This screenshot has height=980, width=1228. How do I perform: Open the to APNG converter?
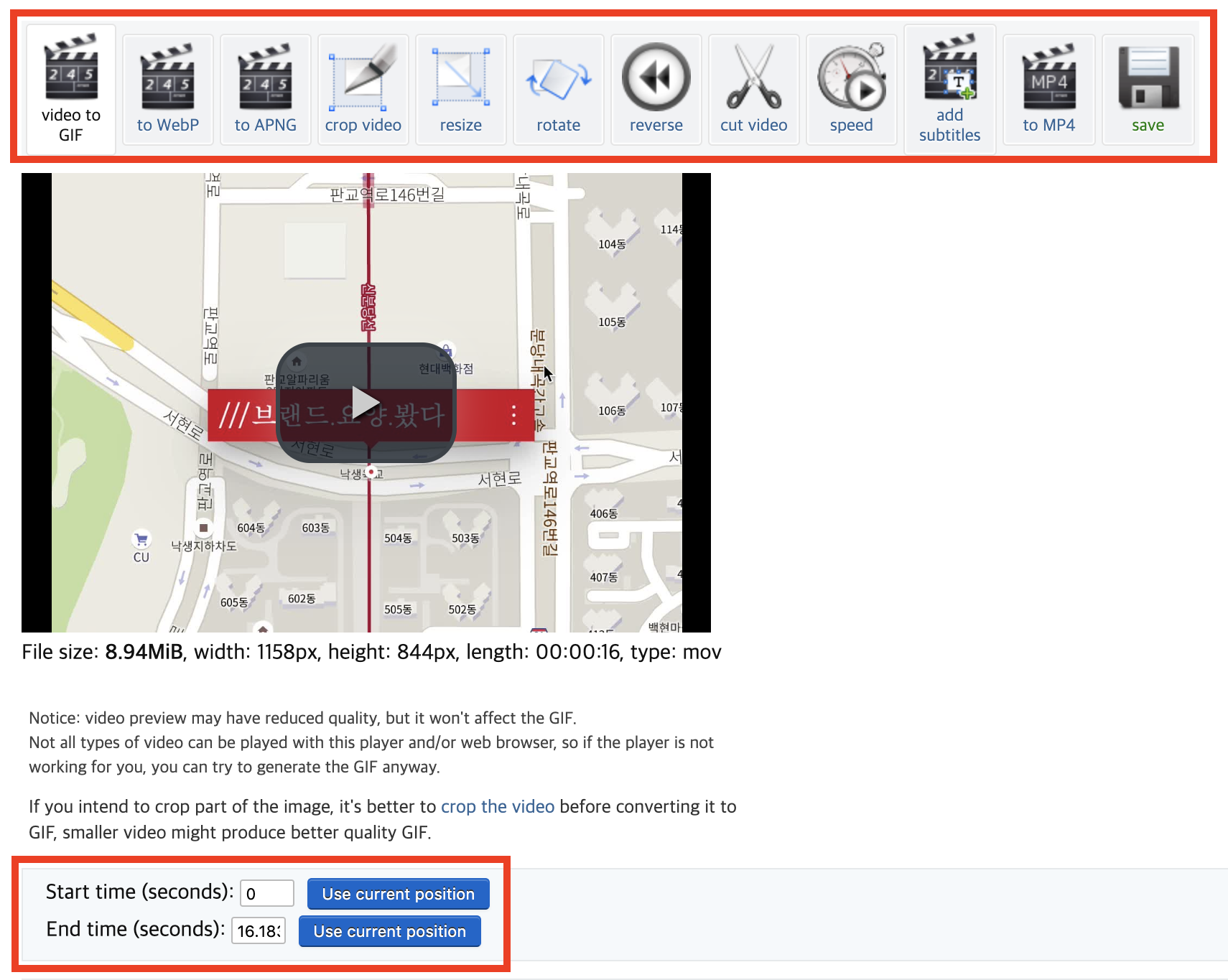[x=266, y=89]
